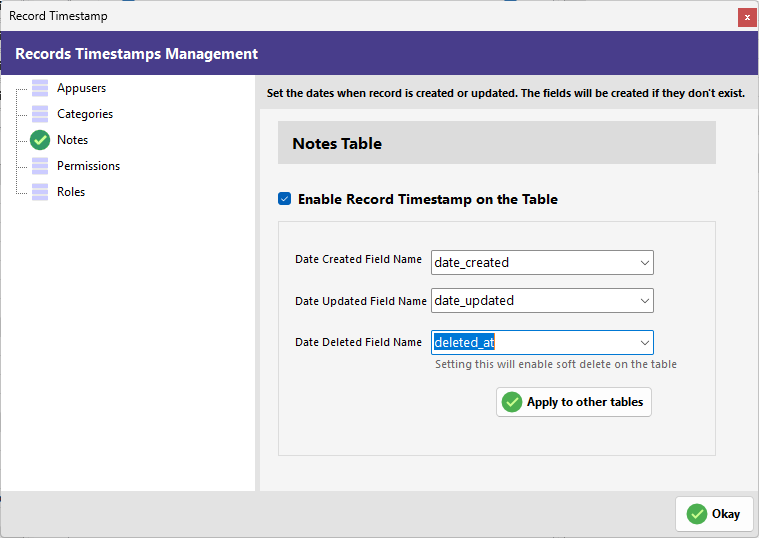Click into the deleted_at field text
The width and height of the screenshot is (759, 538).
tap(464, 343)
